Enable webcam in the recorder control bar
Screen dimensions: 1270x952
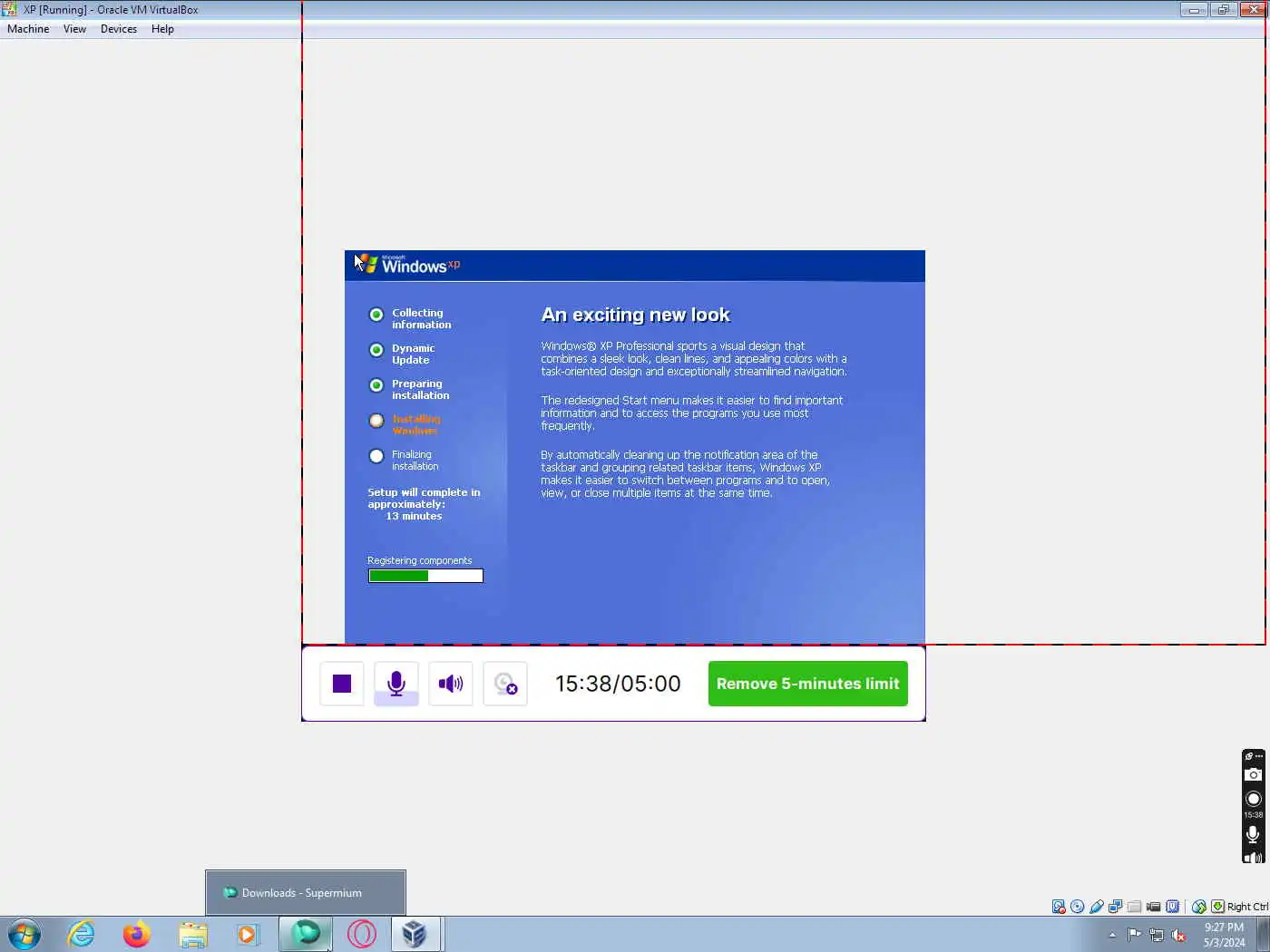(505, 684)
